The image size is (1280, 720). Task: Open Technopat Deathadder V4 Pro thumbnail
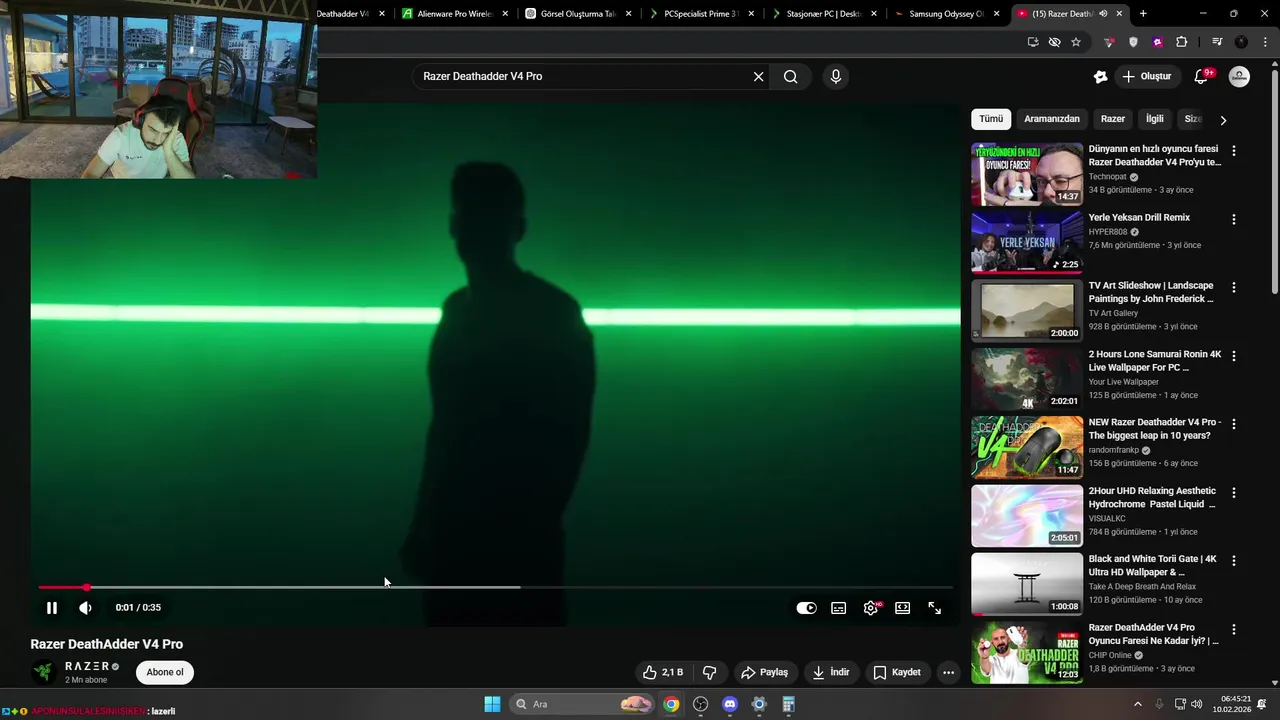1027,174
